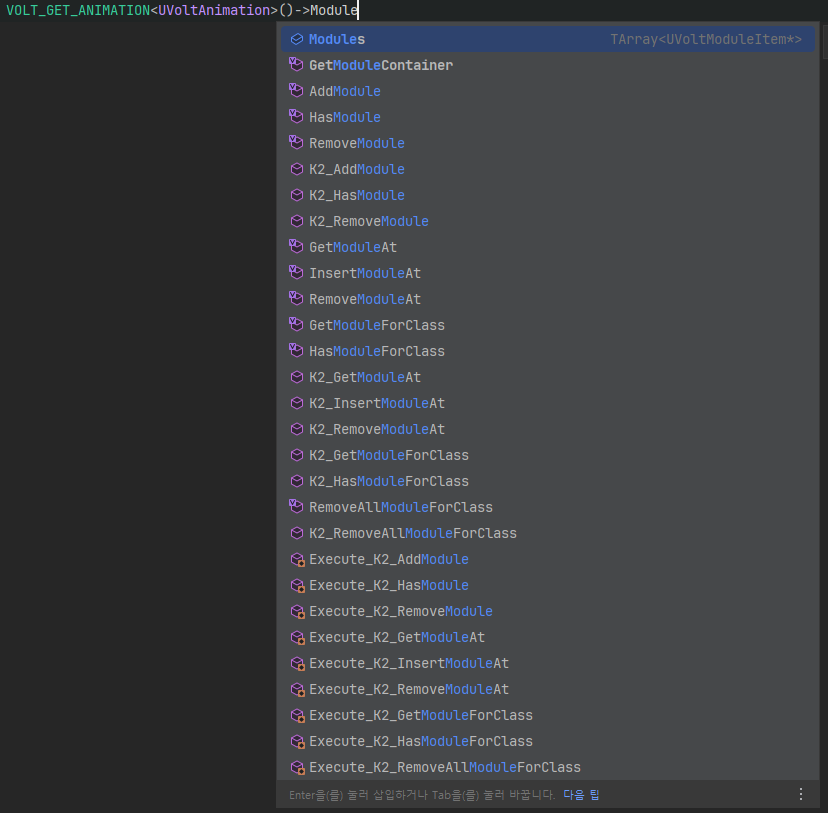The height and width of the screenshot is (813, 828).
Task: Pick K2_InsertModuleAt from the list
Action: pyautogui.click(x=376, y=403)
